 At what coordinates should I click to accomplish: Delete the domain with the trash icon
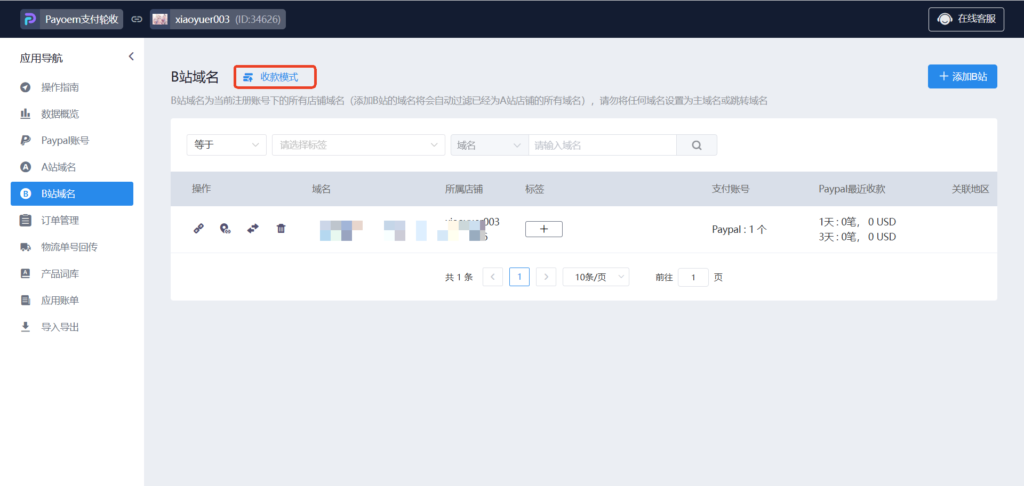[281, 229]
